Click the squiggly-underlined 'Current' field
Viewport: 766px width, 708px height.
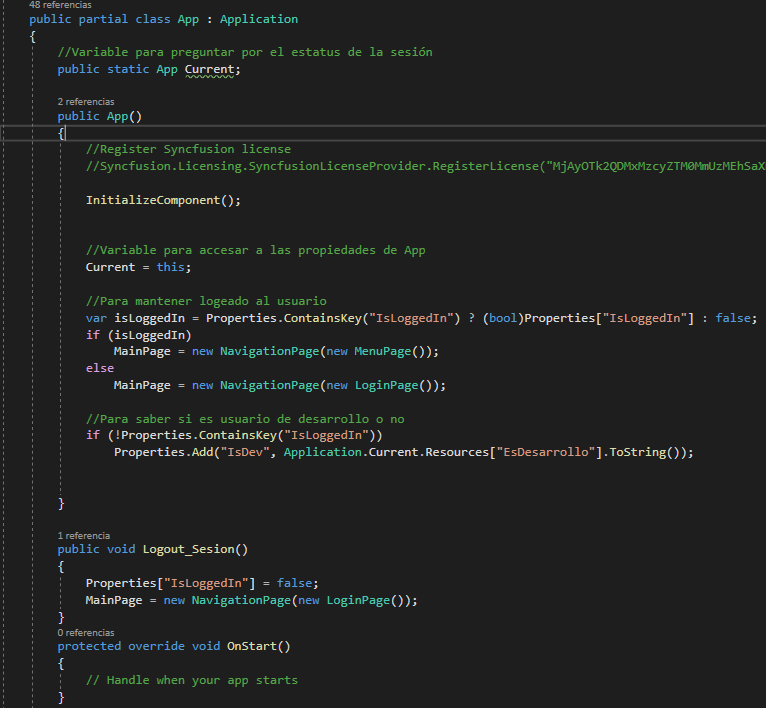click(x=210, y=69)
